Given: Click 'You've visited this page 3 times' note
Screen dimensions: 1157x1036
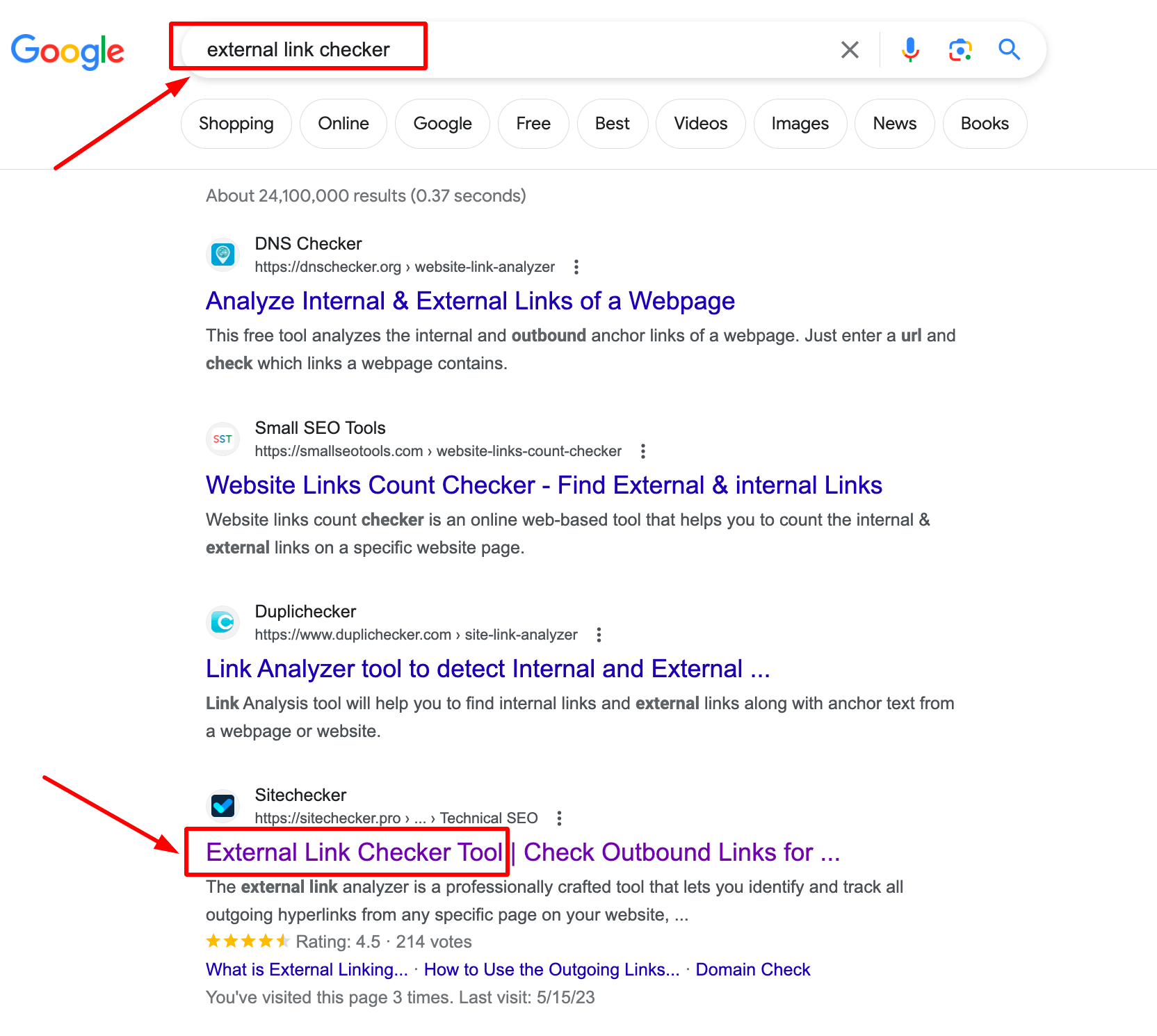Looking at the screenshot, I should [x=400, y=998].
